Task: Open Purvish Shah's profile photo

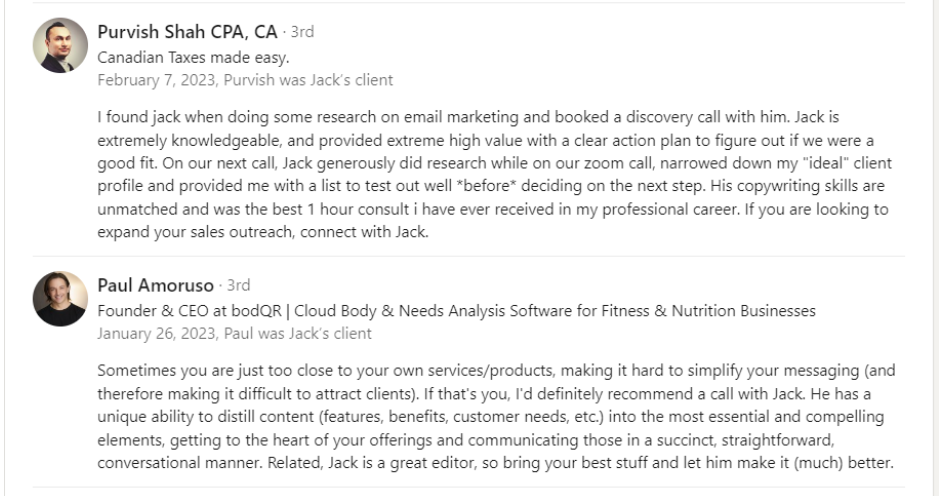Action: coord(60,46)
